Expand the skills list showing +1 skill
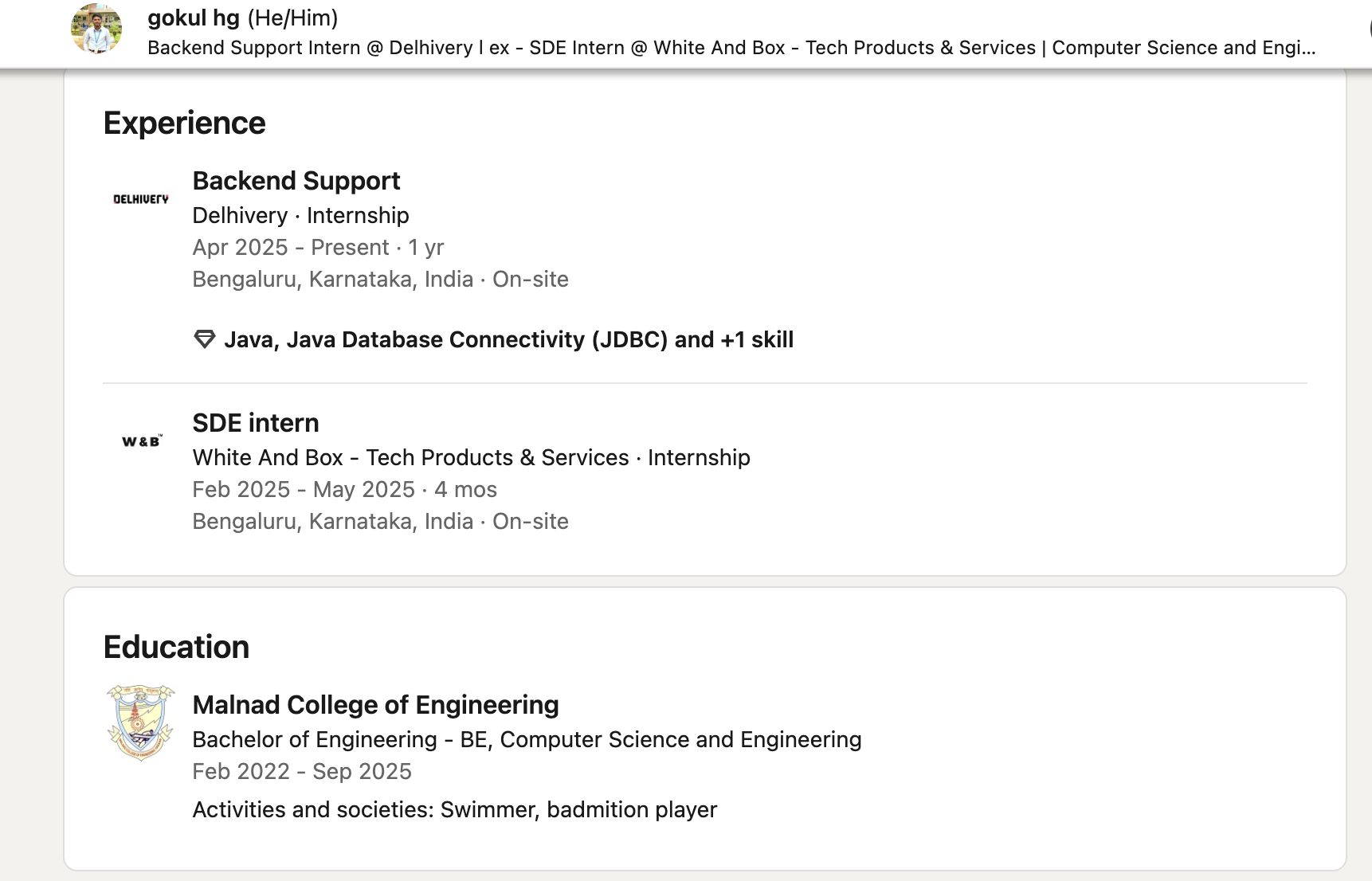The width and height of the screenshot is (1372, 881). (509, 339)
